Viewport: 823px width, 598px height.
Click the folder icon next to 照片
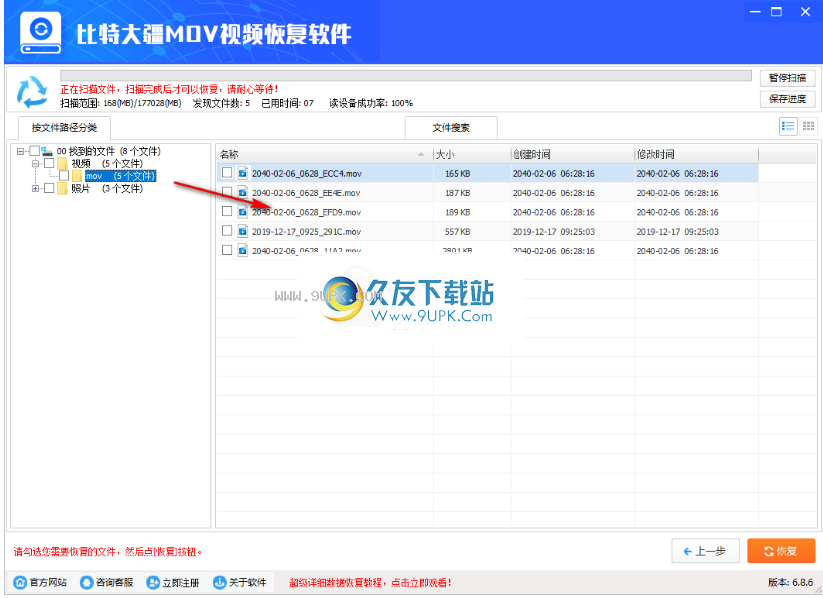(x=62, y=188)
